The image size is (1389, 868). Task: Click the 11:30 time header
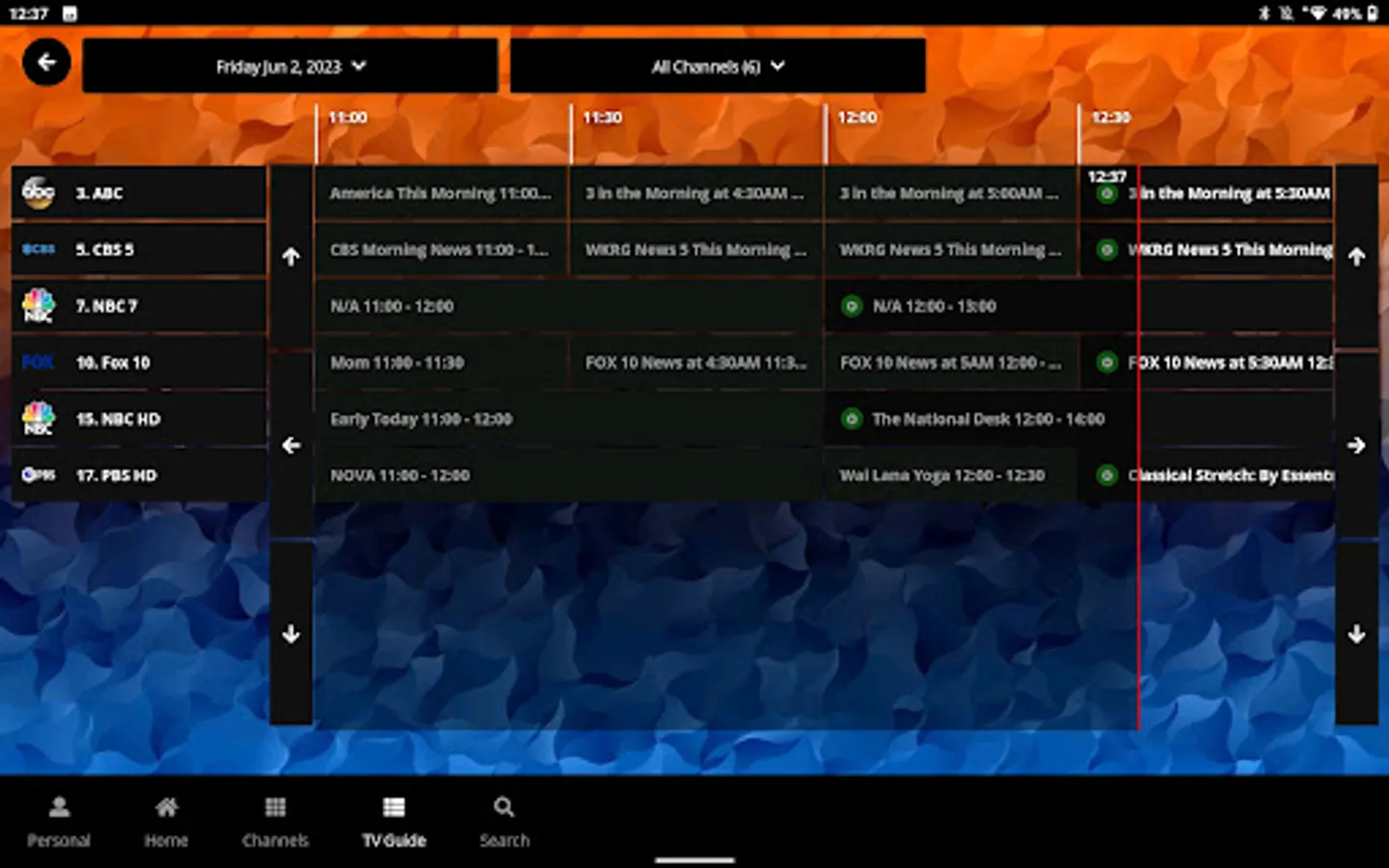point(602,118)
